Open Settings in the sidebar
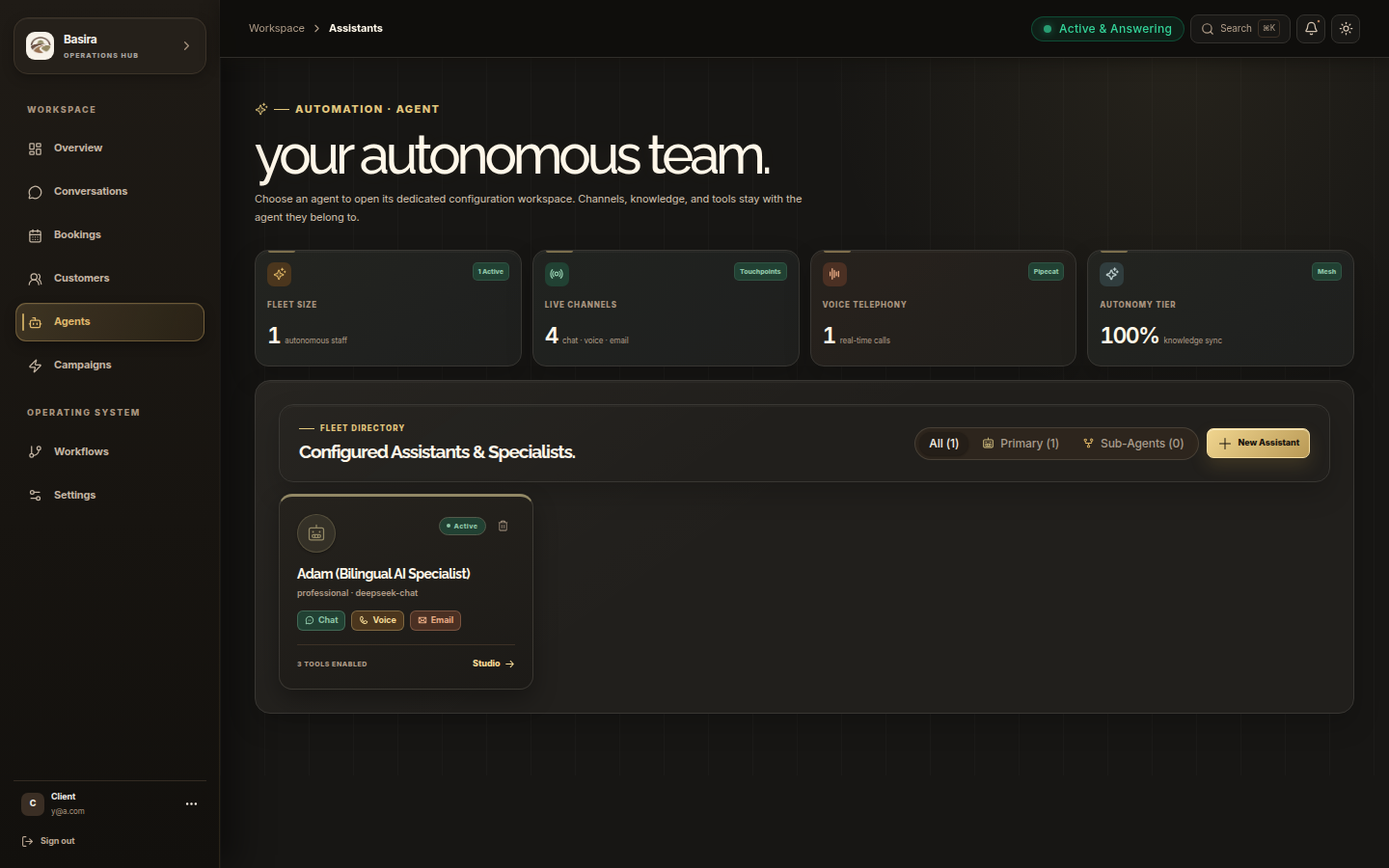Viewport: 1389px width, 868px height. tap(110, 496)
